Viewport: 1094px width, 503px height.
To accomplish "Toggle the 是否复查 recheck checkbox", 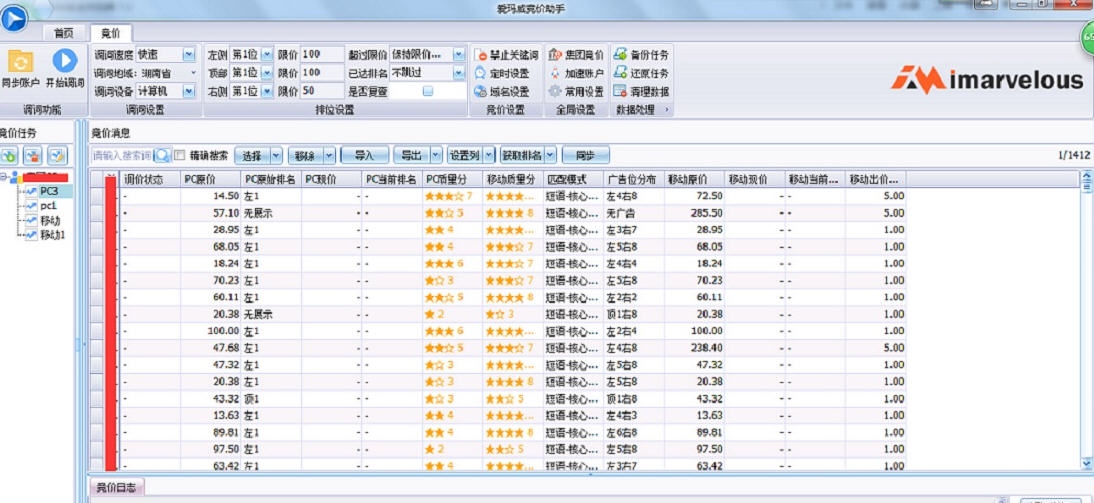I will point(428,91).
